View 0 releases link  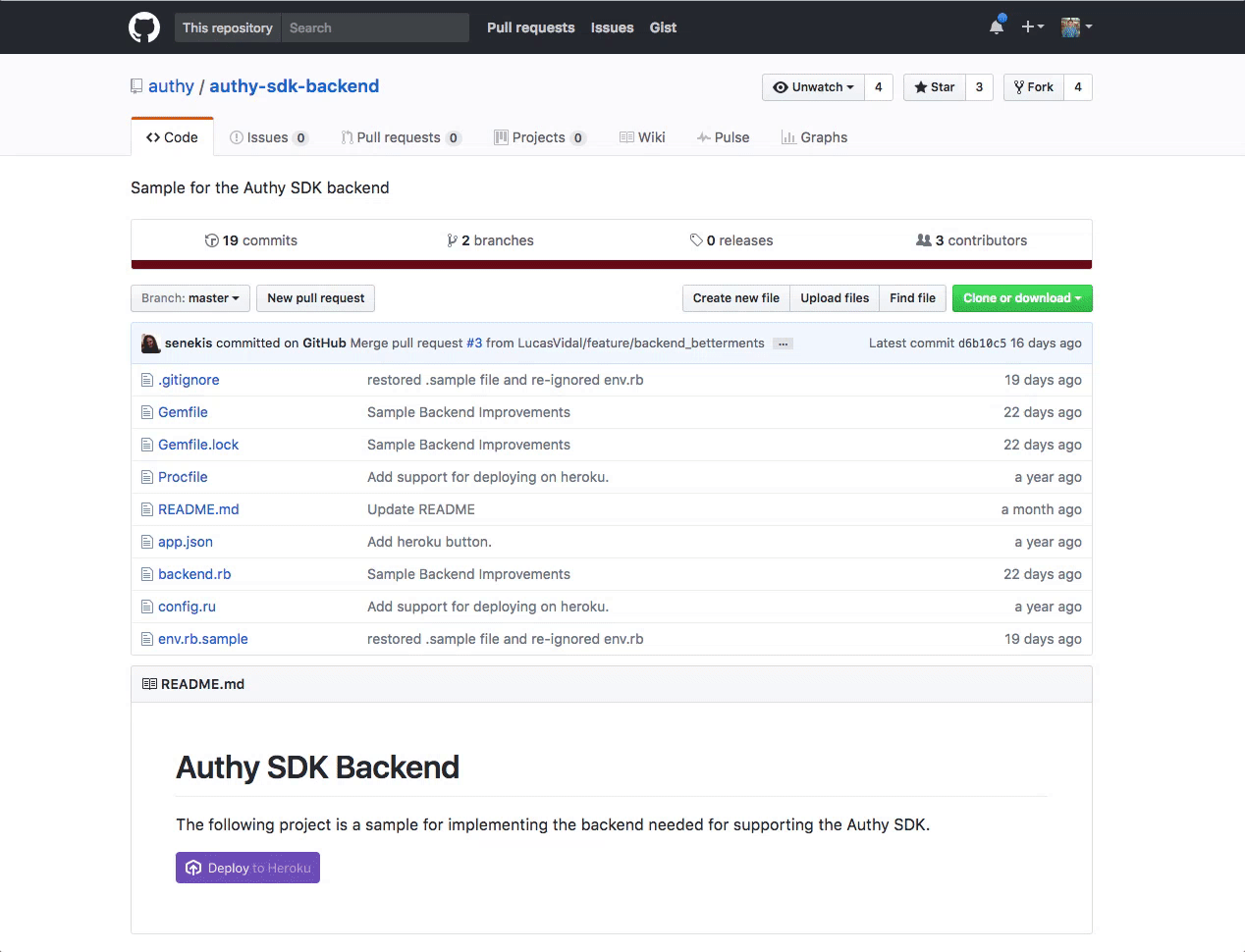pyautogui.click(x=731, y=240)
